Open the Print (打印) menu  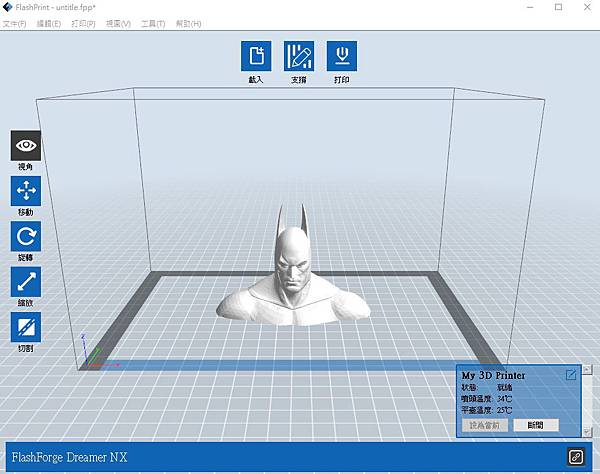tap(83, 24)
